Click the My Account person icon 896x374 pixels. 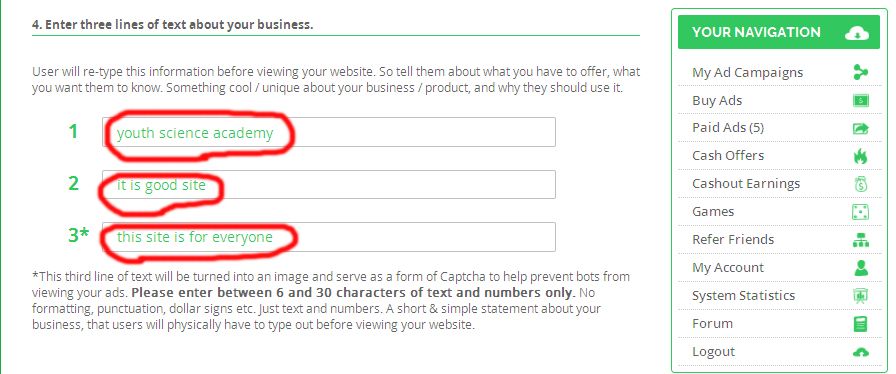tap(860, 268)
